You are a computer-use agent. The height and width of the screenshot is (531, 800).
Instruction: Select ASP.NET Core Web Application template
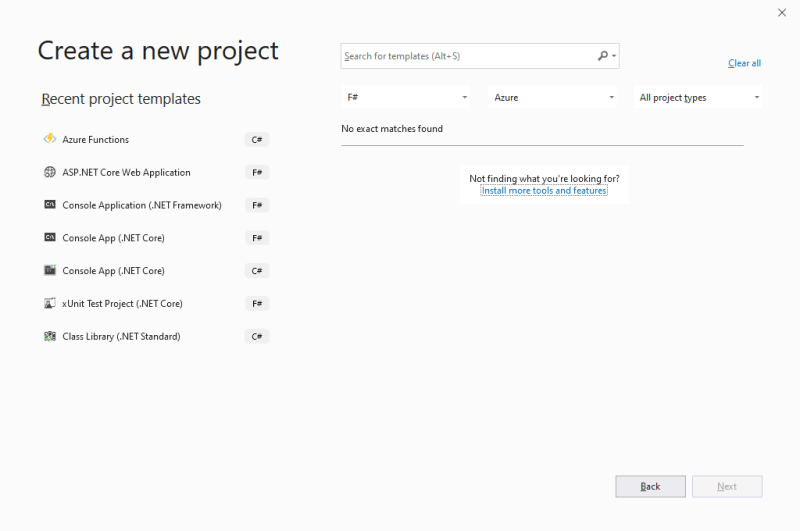156,172
